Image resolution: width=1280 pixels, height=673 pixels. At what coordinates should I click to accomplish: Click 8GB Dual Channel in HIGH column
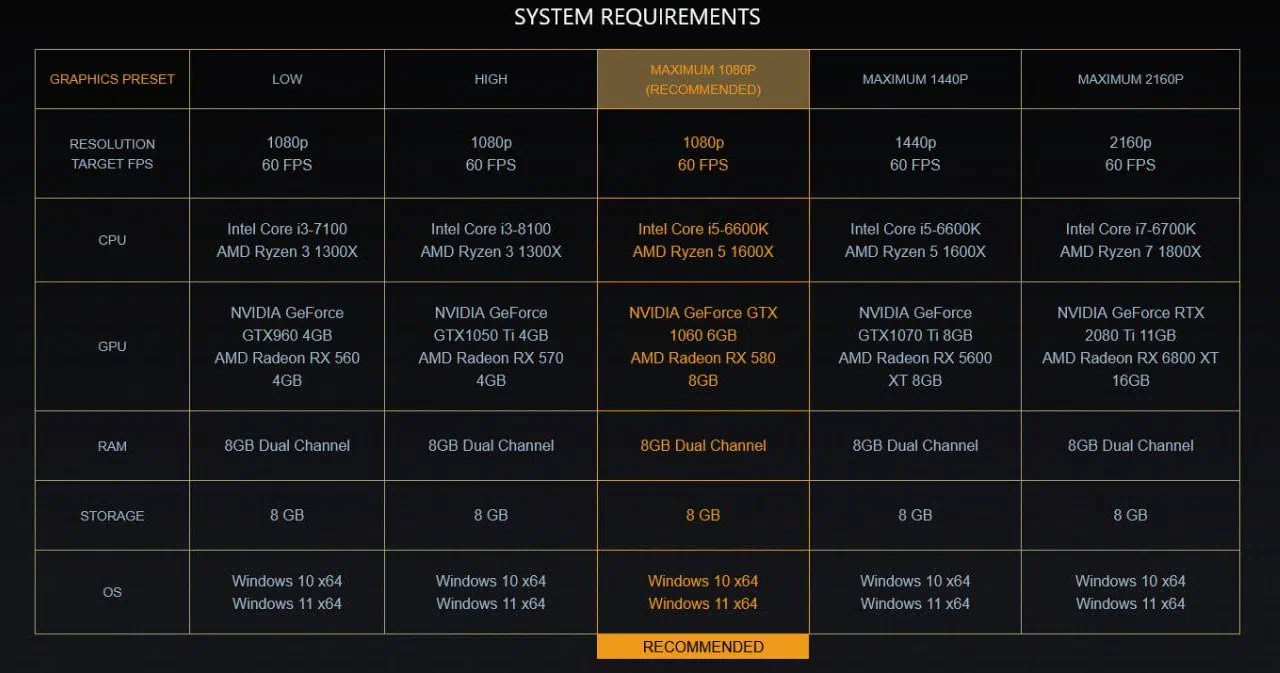click(x=491, y=446)
